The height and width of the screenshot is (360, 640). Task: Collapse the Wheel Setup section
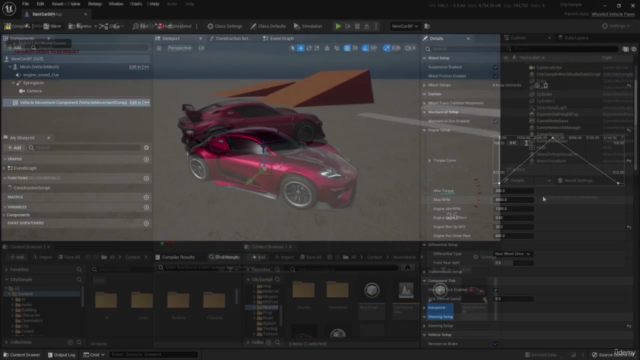pos(424,58)
